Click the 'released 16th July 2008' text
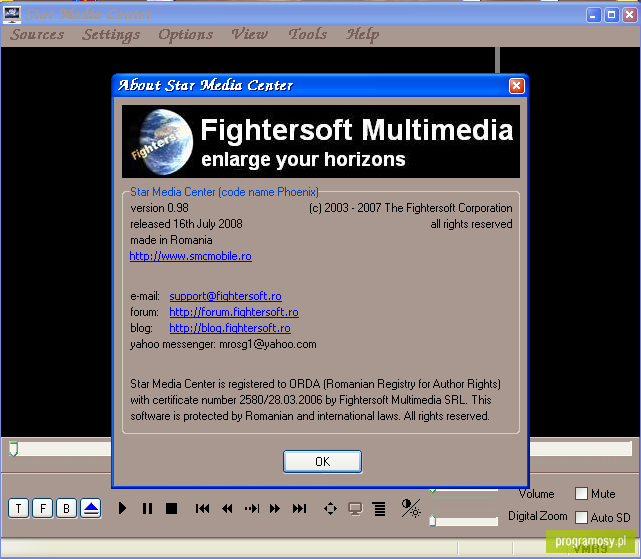Image resolution: width=641 pixels, height=559 pixels. point(186,224)
